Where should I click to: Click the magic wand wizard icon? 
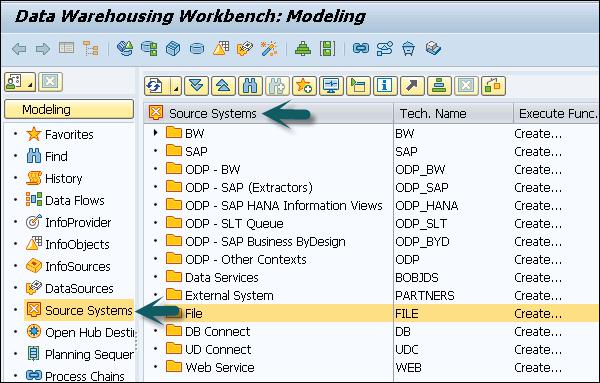point(269,49)
